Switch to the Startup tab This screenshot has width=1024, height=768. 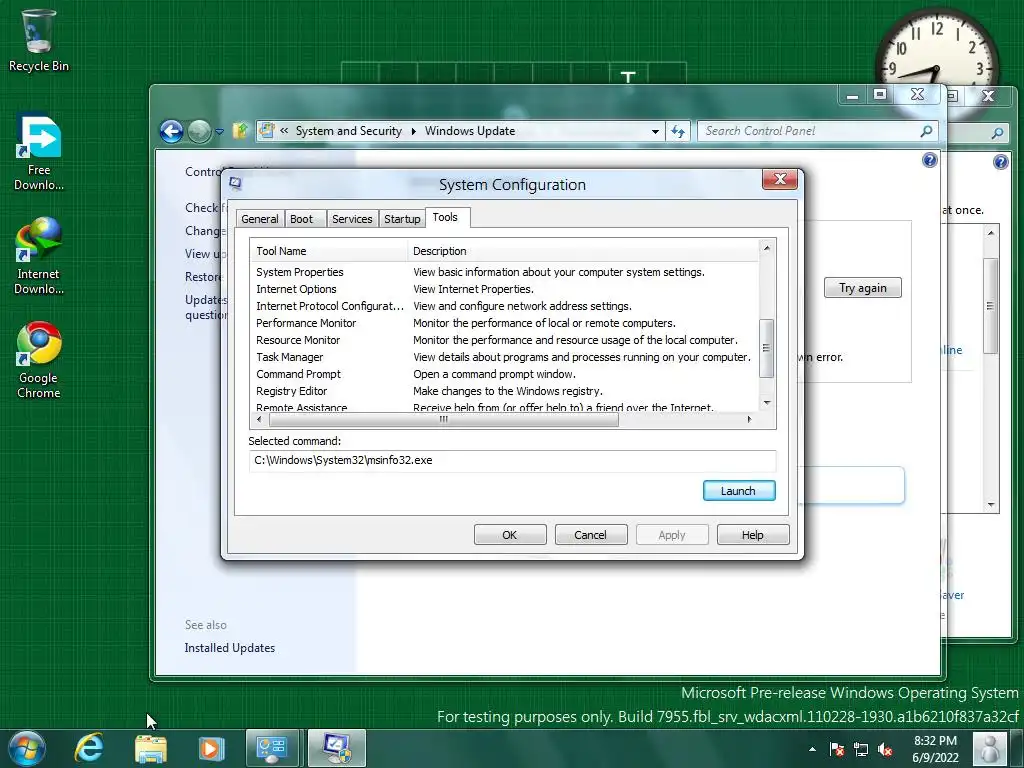(402, 219)
